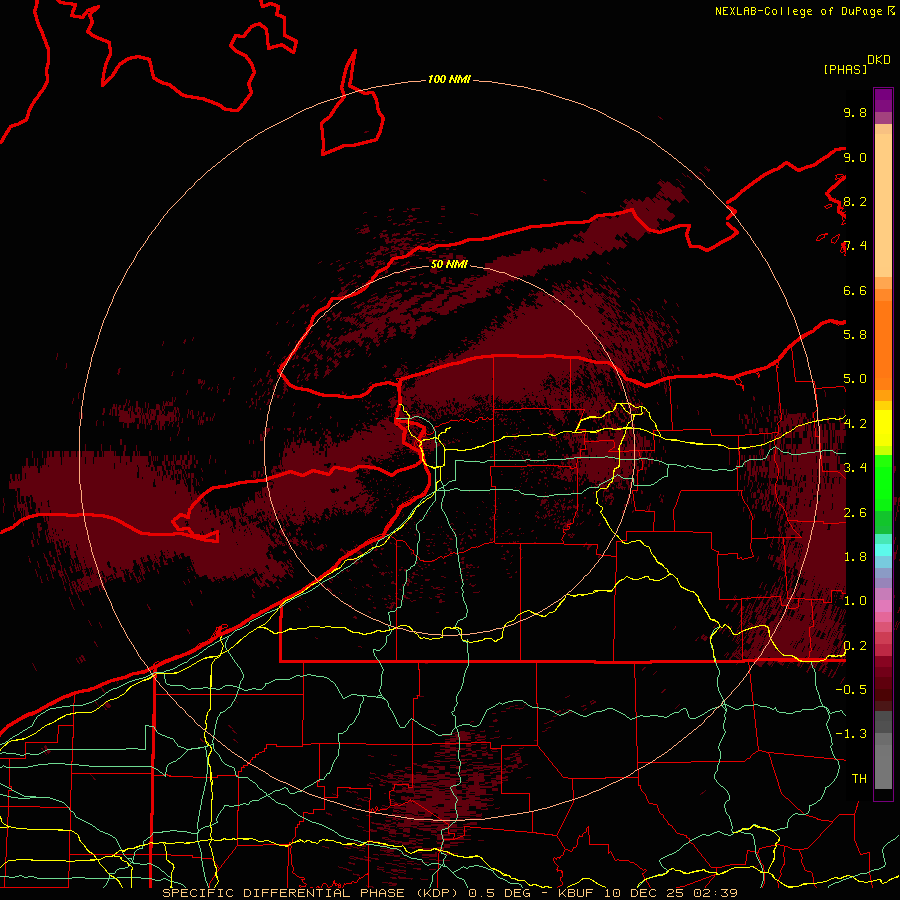Image resolution: width=900 pixels, height=900 pixels.
Task: Click the orange band of the color bar
Action: pos(883,344)
